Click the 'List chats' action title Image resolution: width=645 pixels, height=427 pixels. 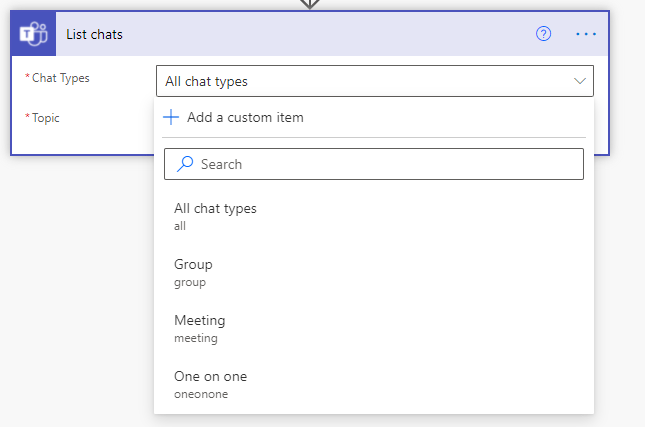click(95, 35)
